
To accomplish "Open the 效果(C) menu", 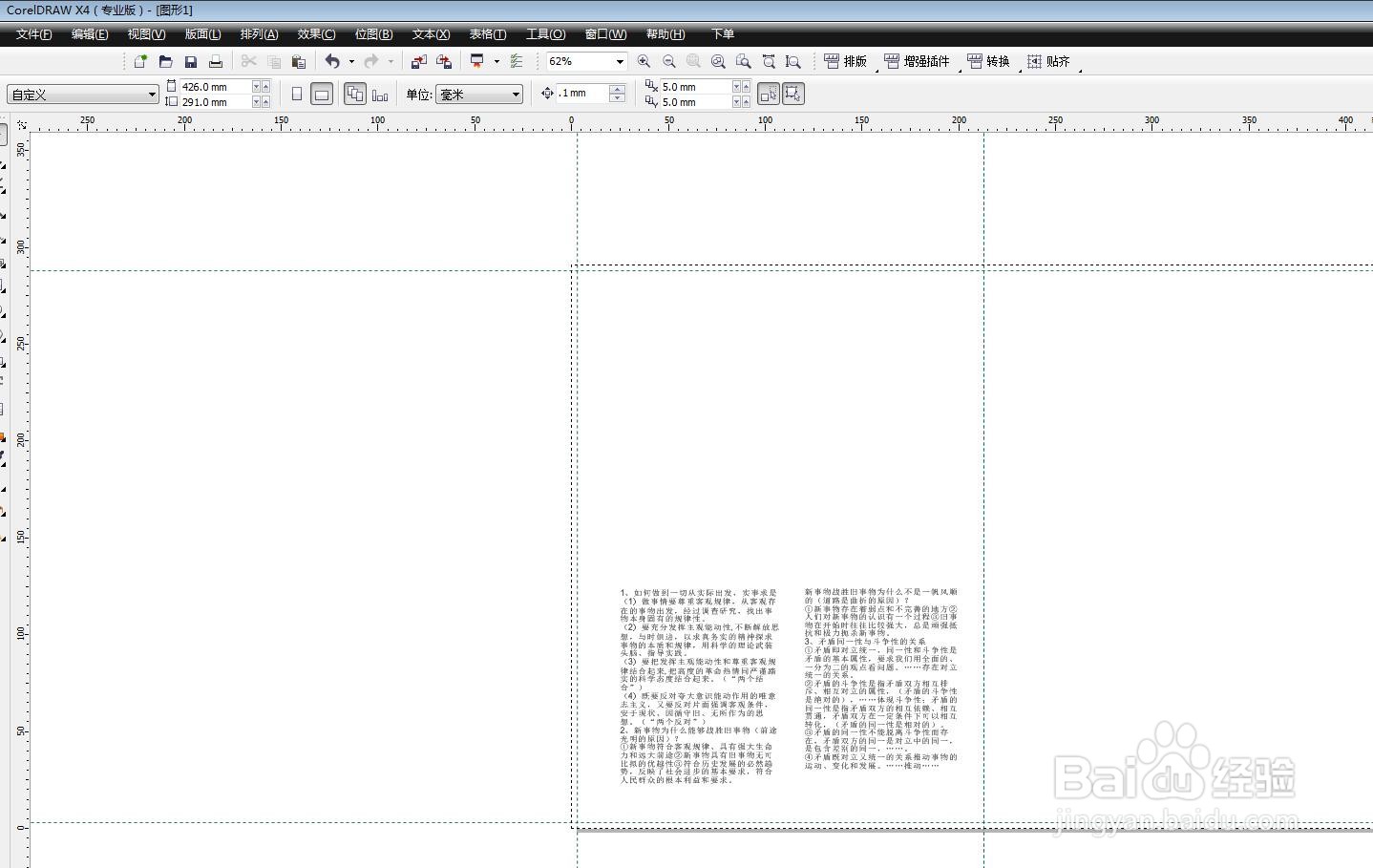I will 316,33.
